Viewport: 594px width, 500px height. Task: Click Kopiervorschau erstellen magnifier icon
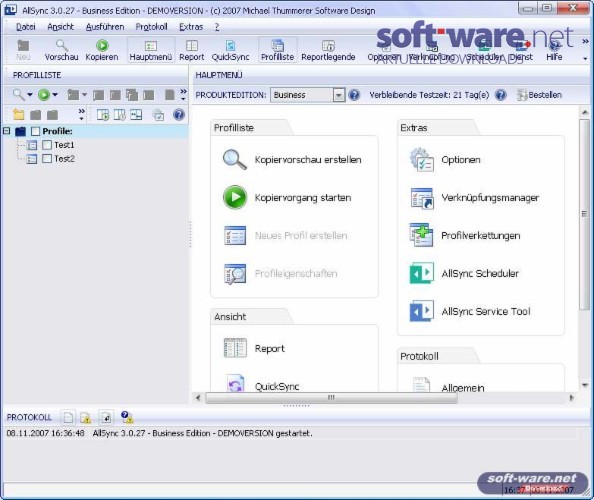(234, 159)
